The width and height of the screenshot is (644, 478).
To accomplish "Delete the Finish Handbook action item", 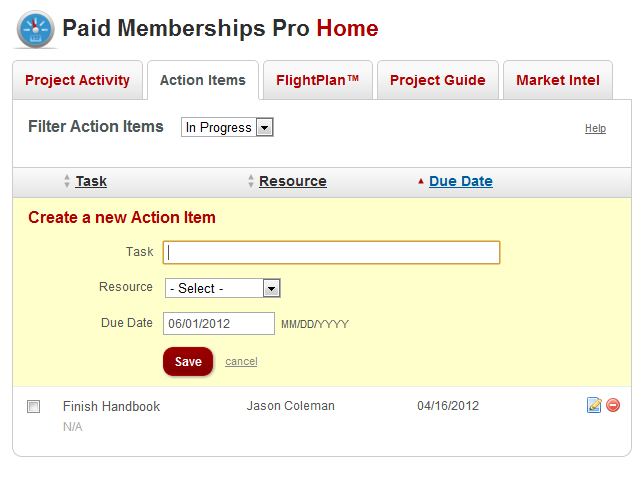I will [x=613, y=405].
